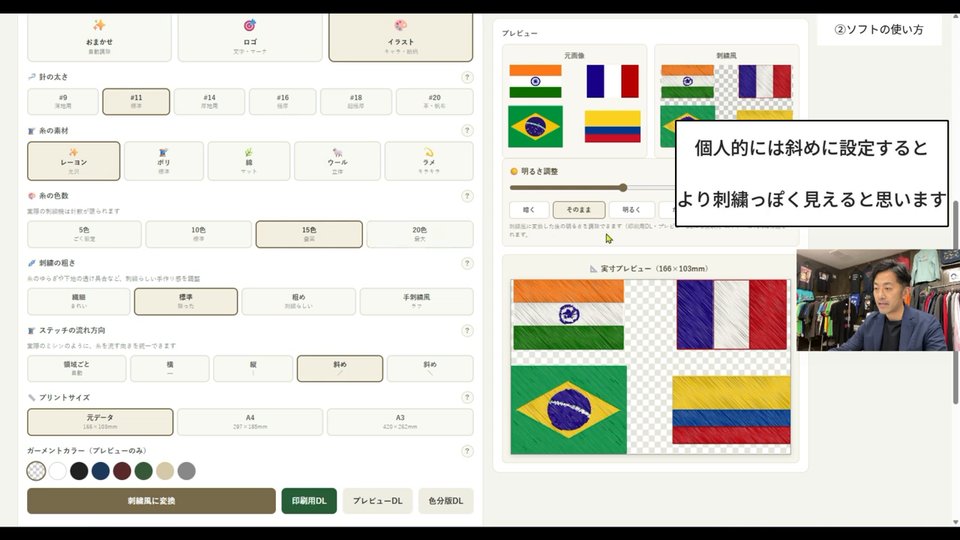Viewport: 960px width, 540px height.
Task: Click the 明るく brightness preset
Action: coord(631,209)
